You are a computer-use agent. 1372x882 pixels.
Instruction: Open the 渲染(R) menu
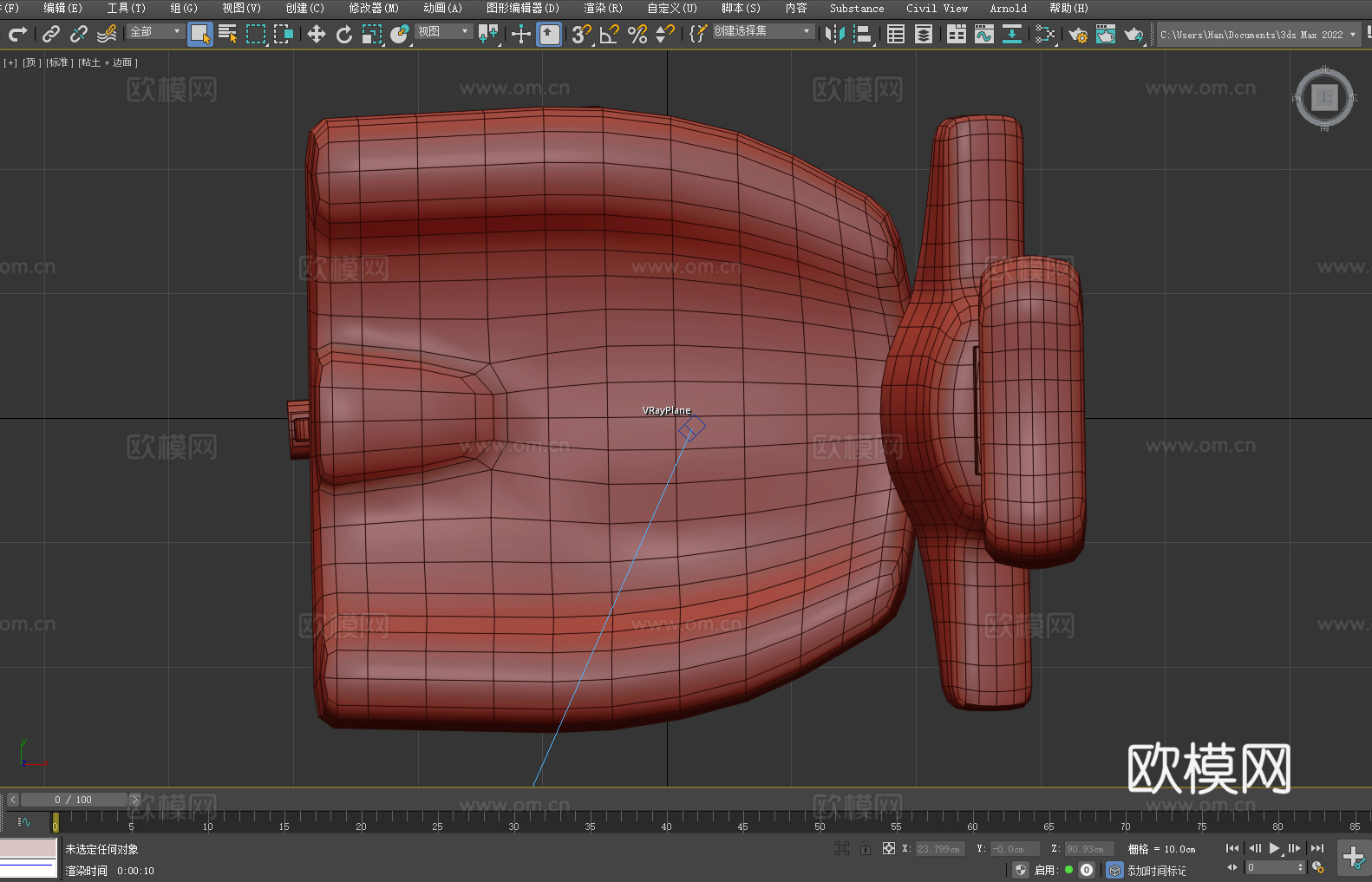(603, 8)
